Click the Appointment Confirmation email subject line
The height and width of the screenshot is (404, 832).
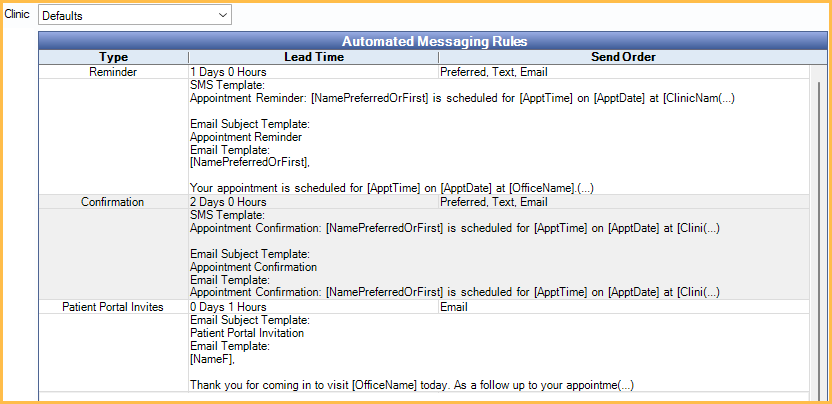click(x=254, y=267)
